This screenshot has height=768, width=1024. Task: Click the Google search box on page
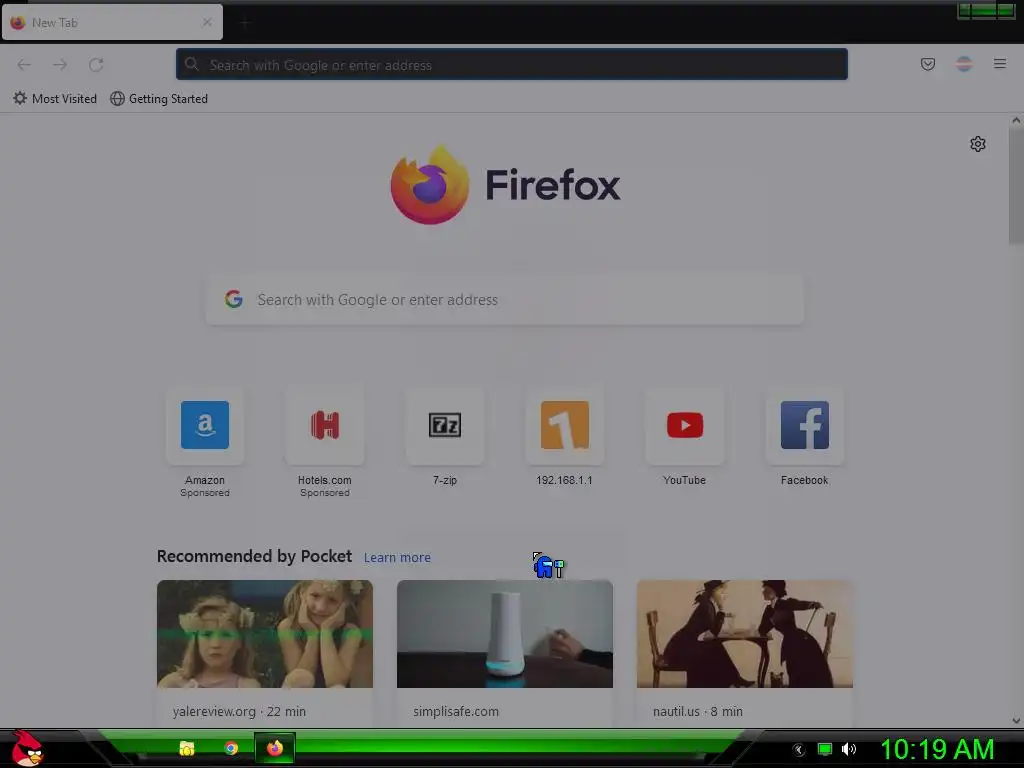(504, 300)
